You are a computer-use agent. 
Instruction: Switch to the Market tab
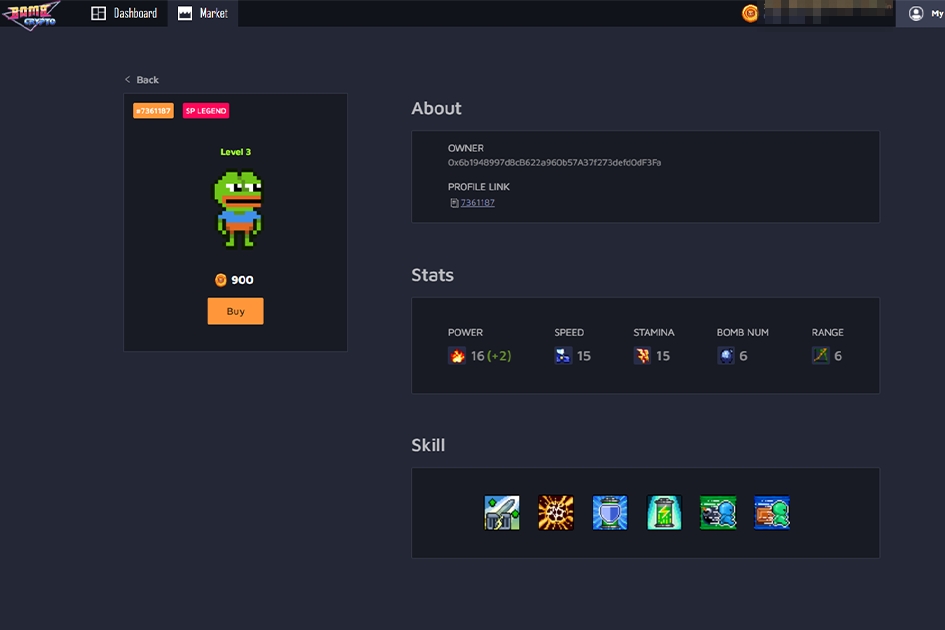(202, 13)
